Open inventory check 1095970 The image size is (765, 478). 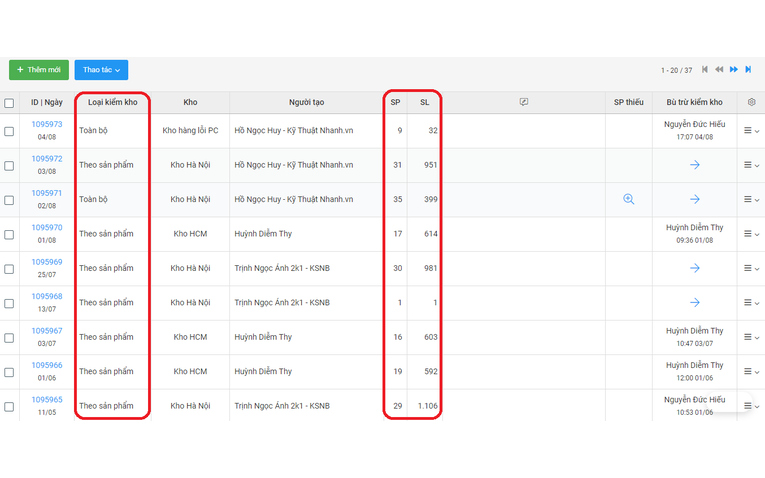tap(47, 227)
